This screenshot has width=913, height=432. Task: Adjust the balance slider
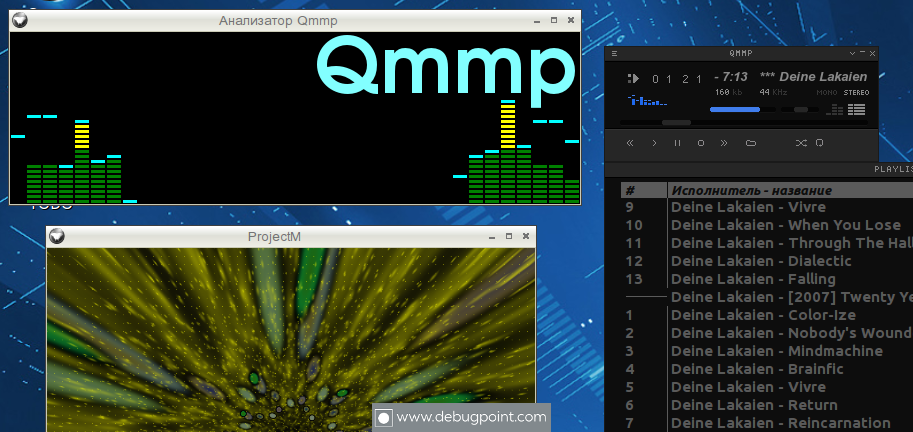[801, 109]
